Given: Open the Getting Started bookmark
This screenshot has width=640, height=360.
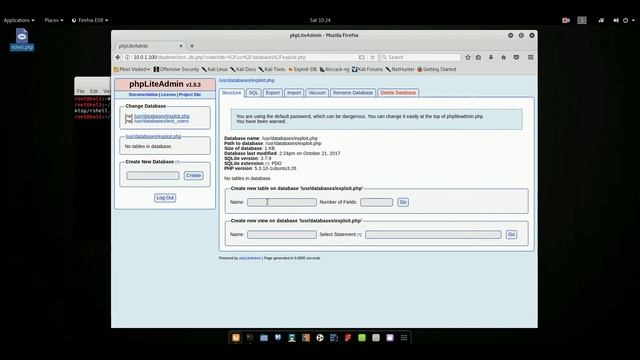Looking at the screenshot, I should 436,69.
